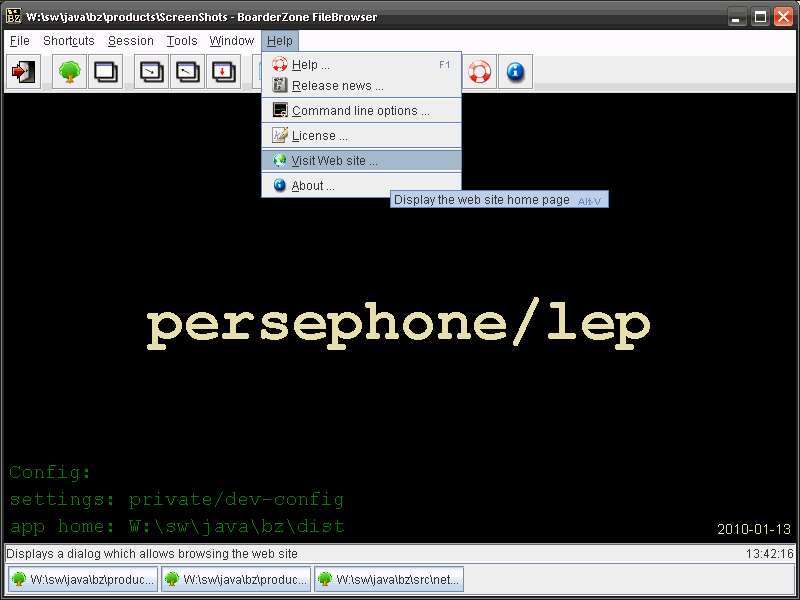This screenshot has height=600, width=800.
Task: Open the Tools menu
Action: click(182, 41)
